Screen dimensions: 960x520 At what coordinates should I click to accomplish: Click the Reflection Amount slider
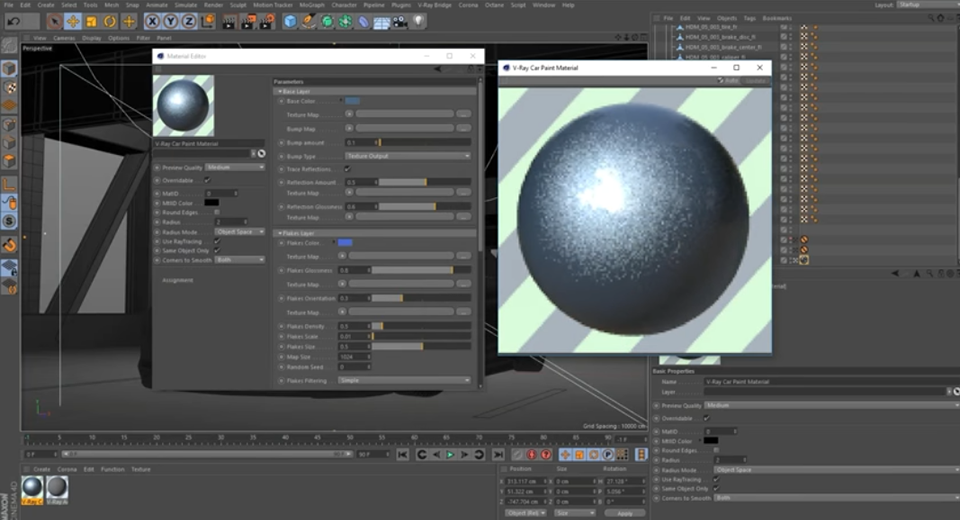click(x=425, y=183)
